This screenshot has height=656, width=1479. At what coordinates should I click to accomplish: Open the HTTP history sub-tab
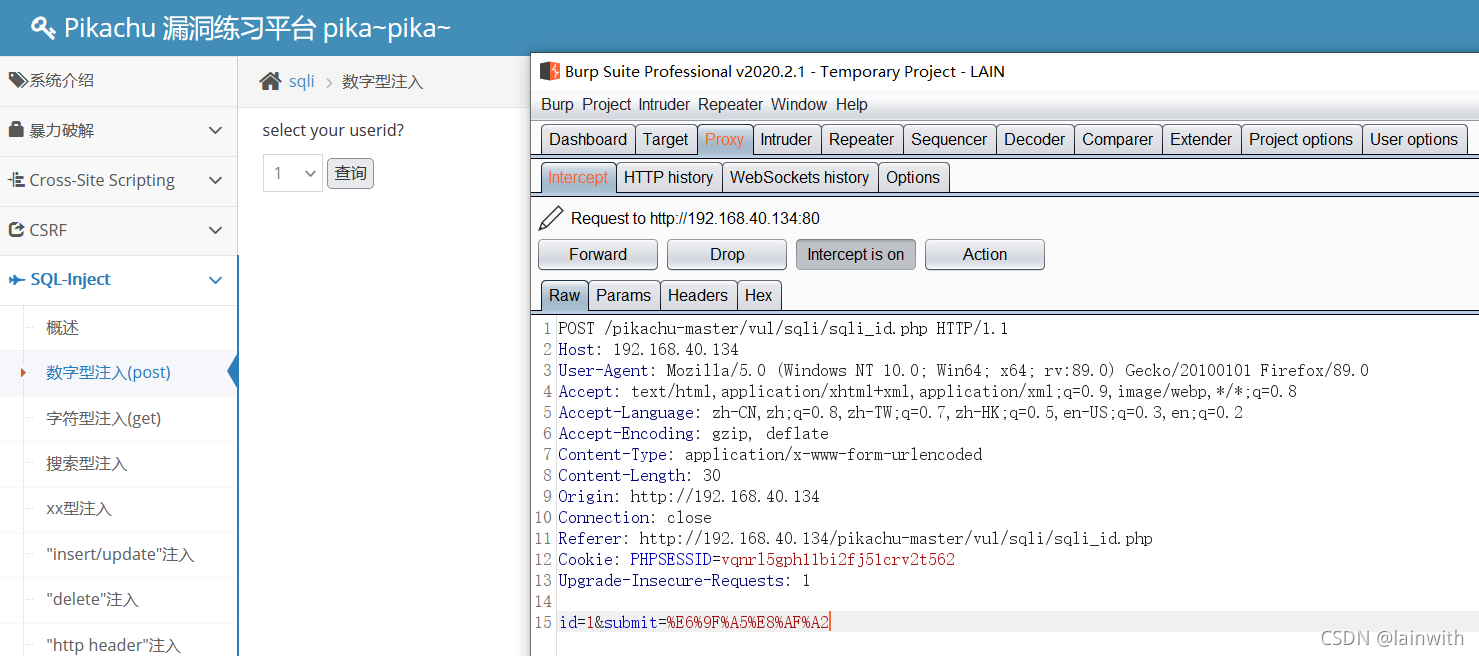point(669,177)
